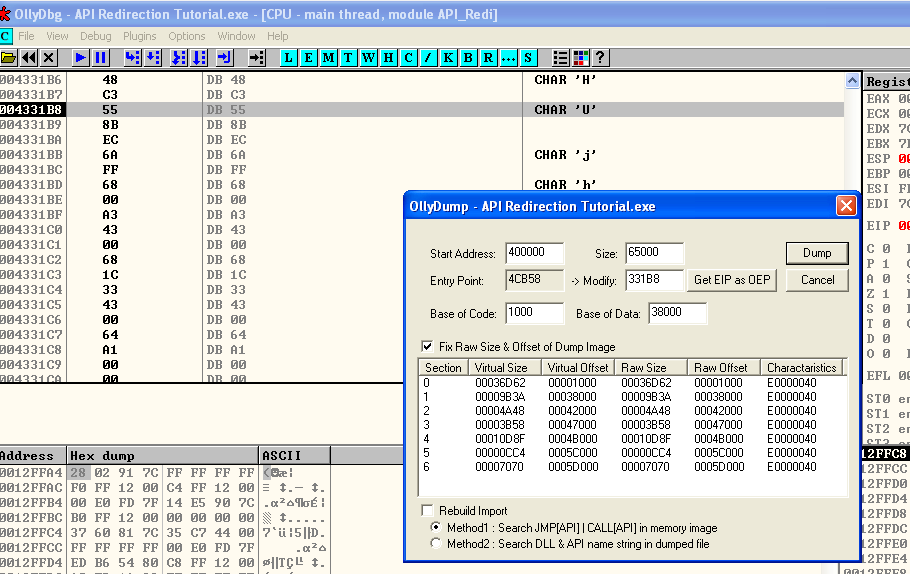This screenshot has height=574, width=910.
Task: Click the Virtual Size column header
Action: 504,367
